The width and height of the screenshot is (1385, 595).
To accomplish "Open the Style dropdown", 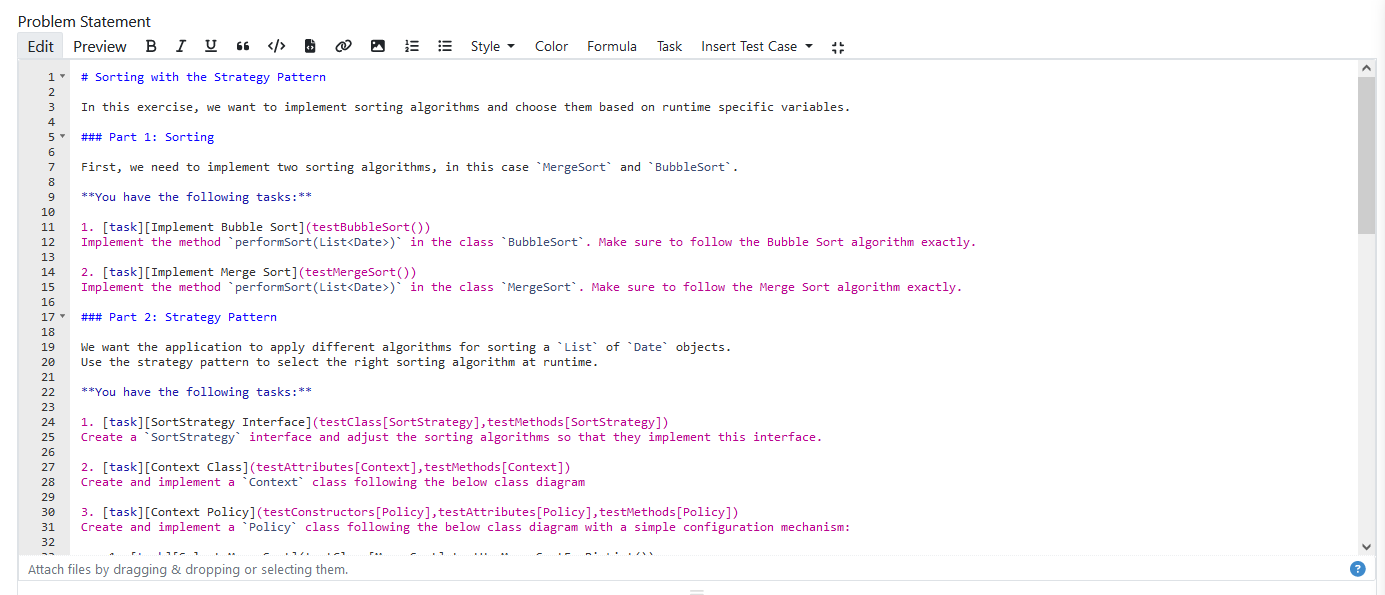I will (493, 46).
